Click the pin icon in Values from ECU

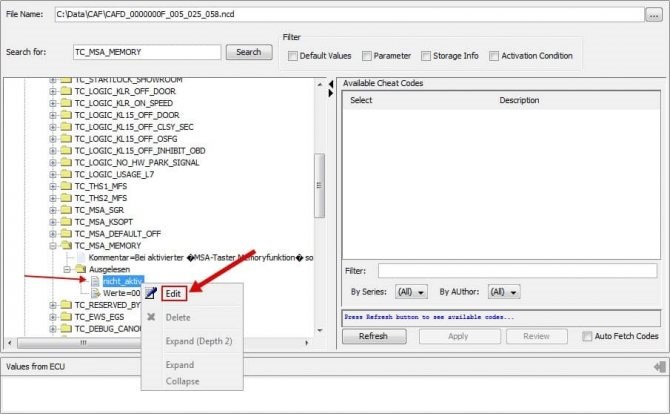[658, 365]
